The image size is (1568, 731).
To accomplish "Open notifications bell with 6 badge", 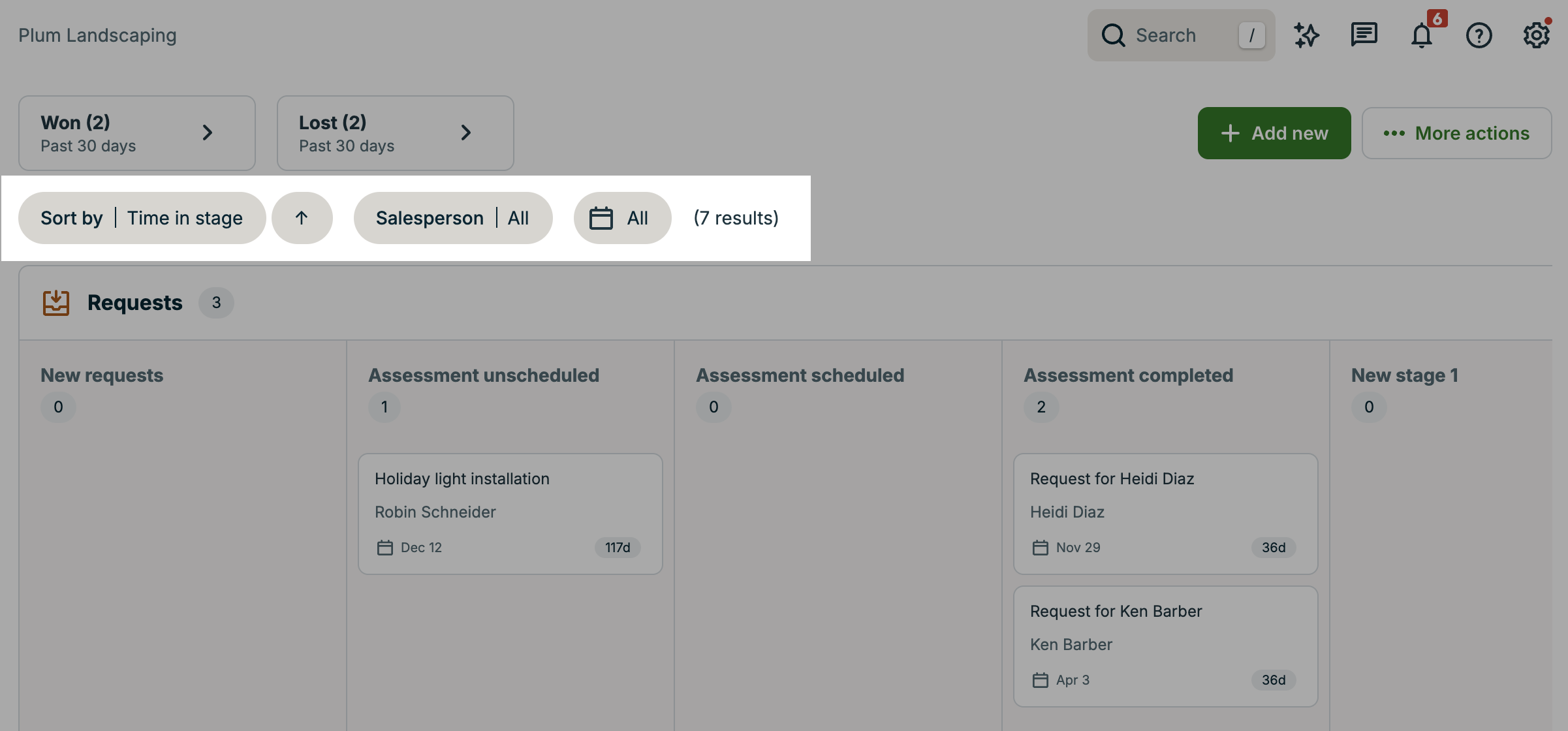I will [1422, 35].
